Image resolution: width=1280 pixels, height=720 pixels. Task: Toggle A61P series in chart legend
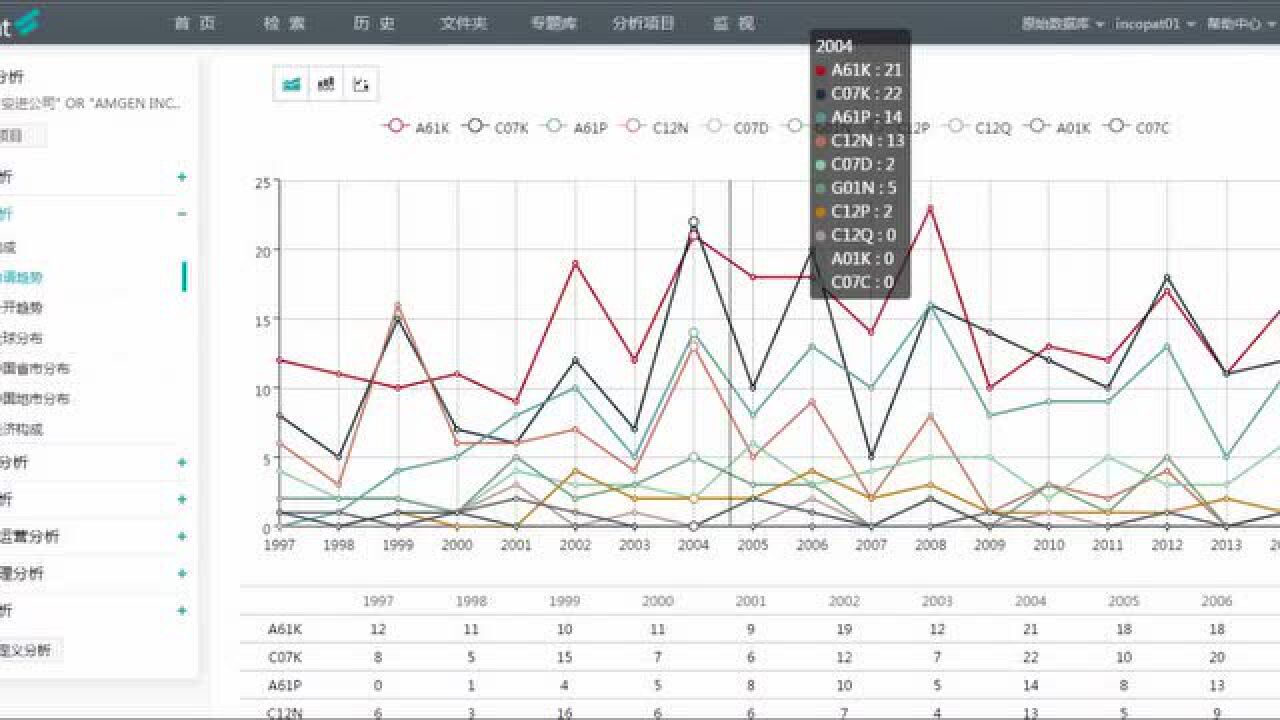point(555,127)
